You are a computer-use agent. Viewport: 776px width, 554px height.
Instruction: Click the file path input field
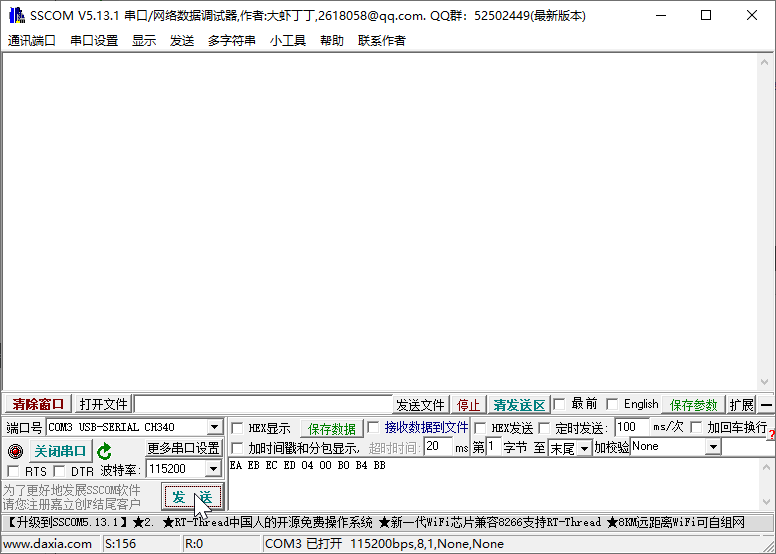pos(263,404)
